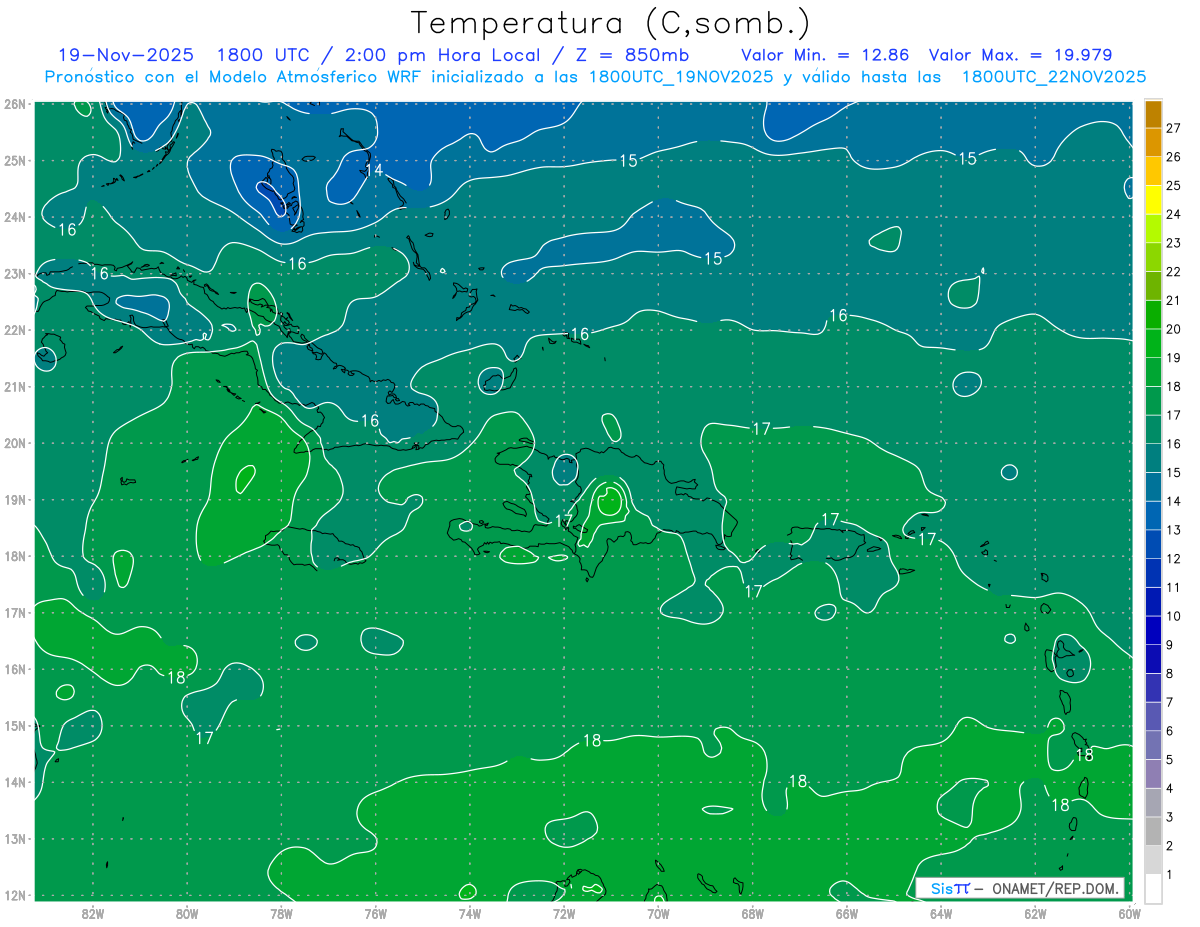Click the "18N" latitude label
Viewport: 1200px width, 927px height.
[15, 556]
